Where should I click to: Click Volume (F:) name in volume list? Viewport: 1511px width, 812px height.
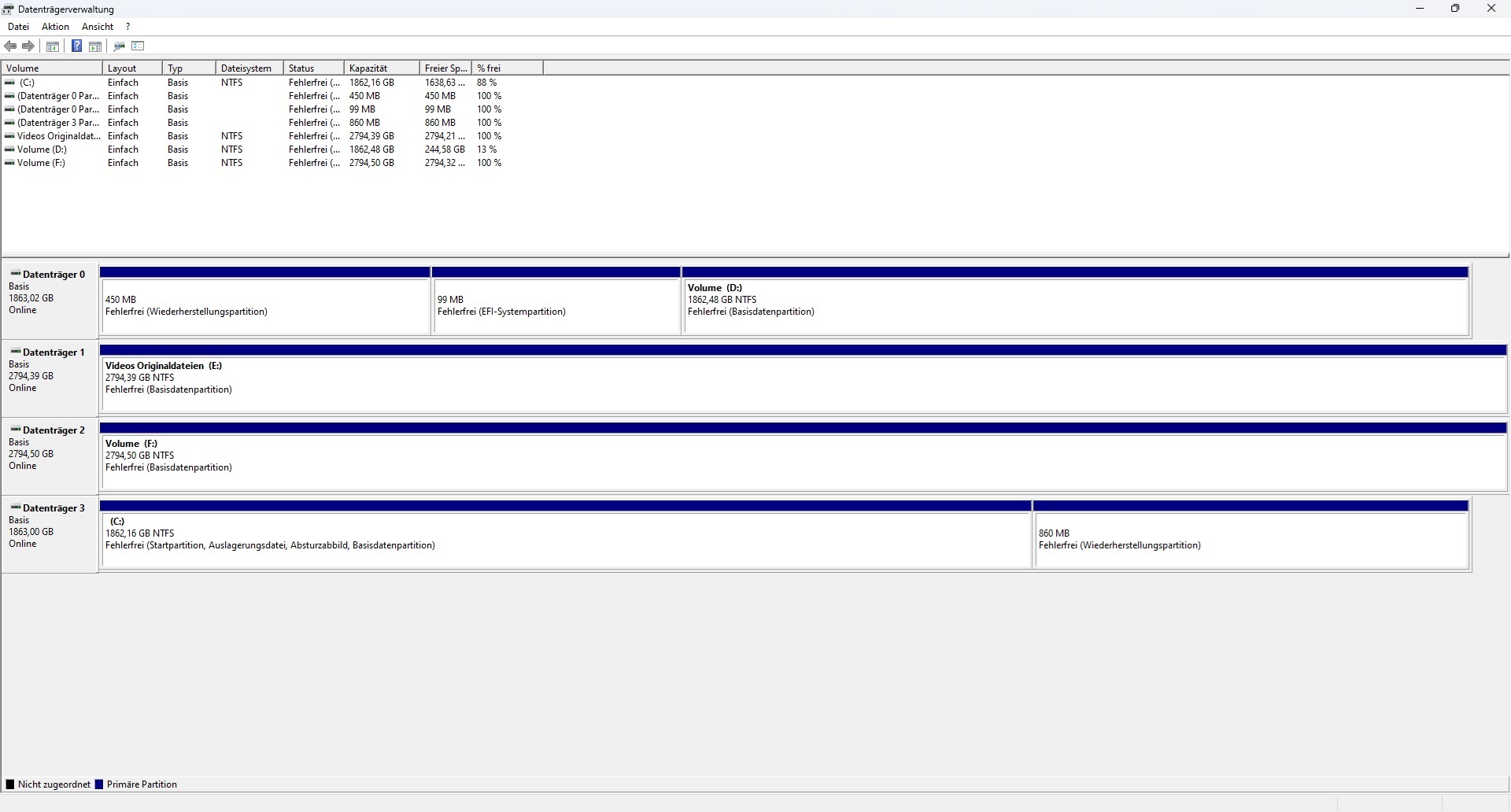(42, 163)
